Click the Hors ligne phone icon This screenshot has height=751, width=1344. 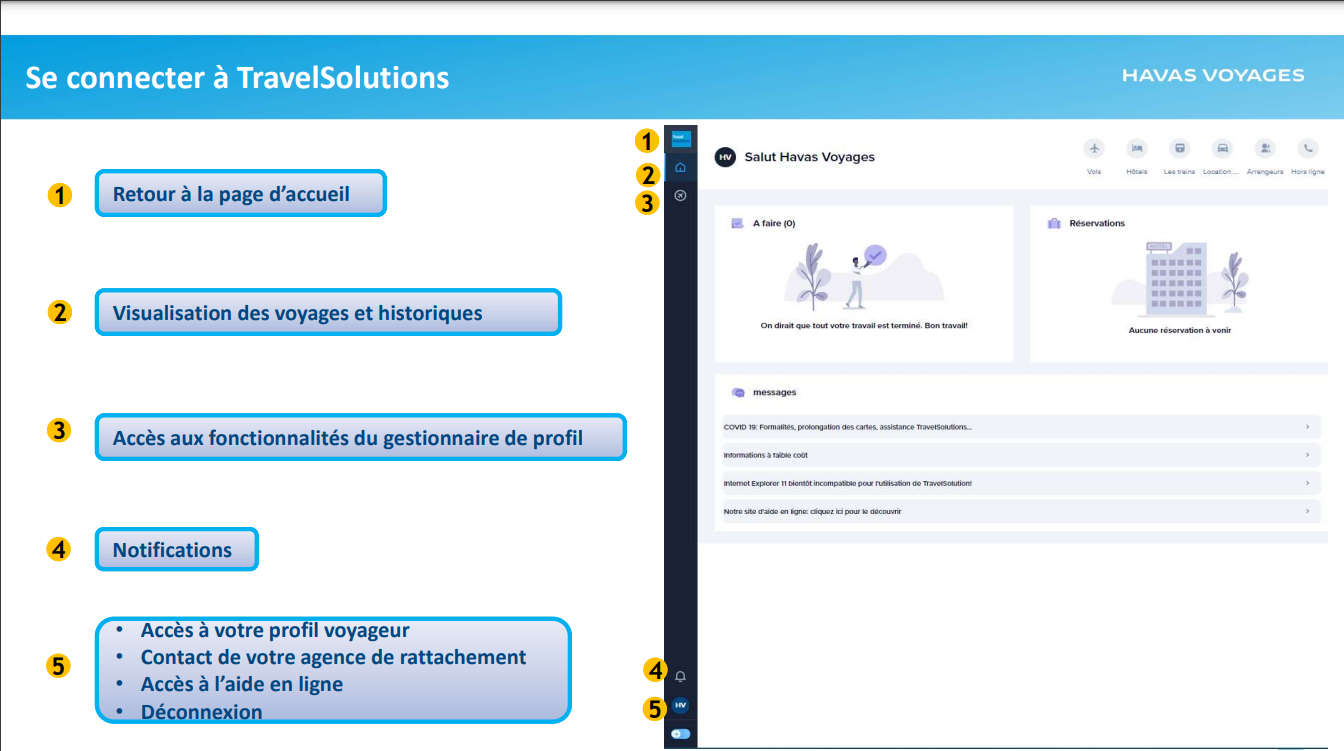(x=1307, y=148)
